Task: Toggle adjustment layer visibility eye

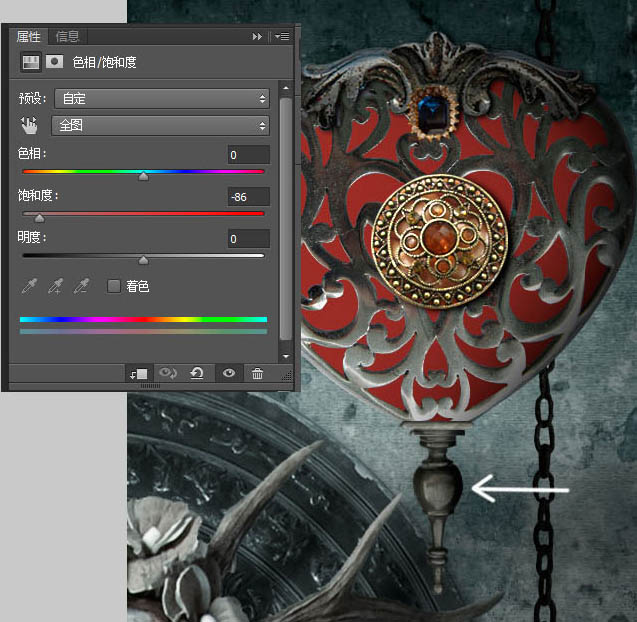Action: (229, 373)
